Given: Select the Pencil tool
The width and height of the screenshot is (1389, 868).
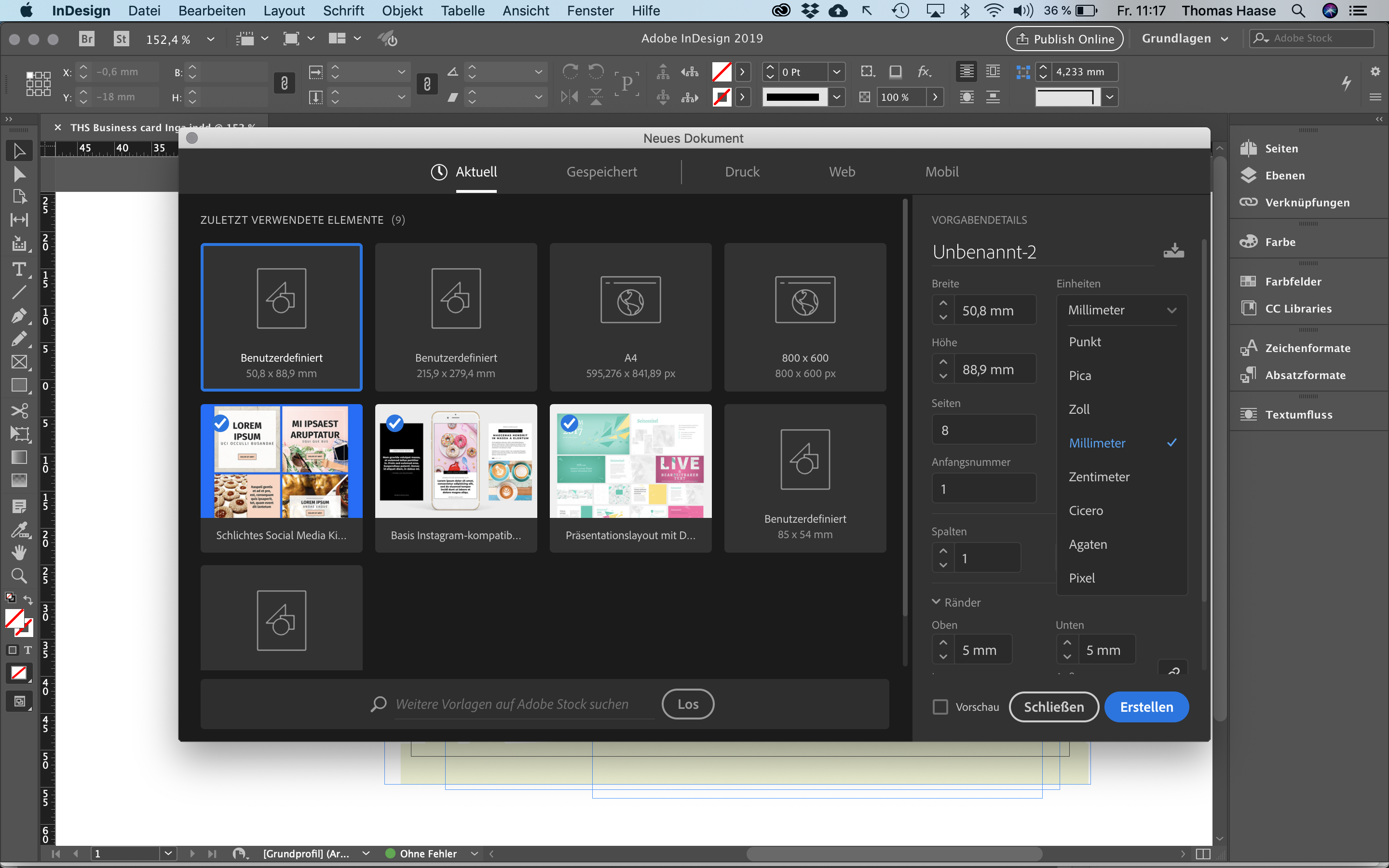Looking at the screenshot, I should pos(19,339).
